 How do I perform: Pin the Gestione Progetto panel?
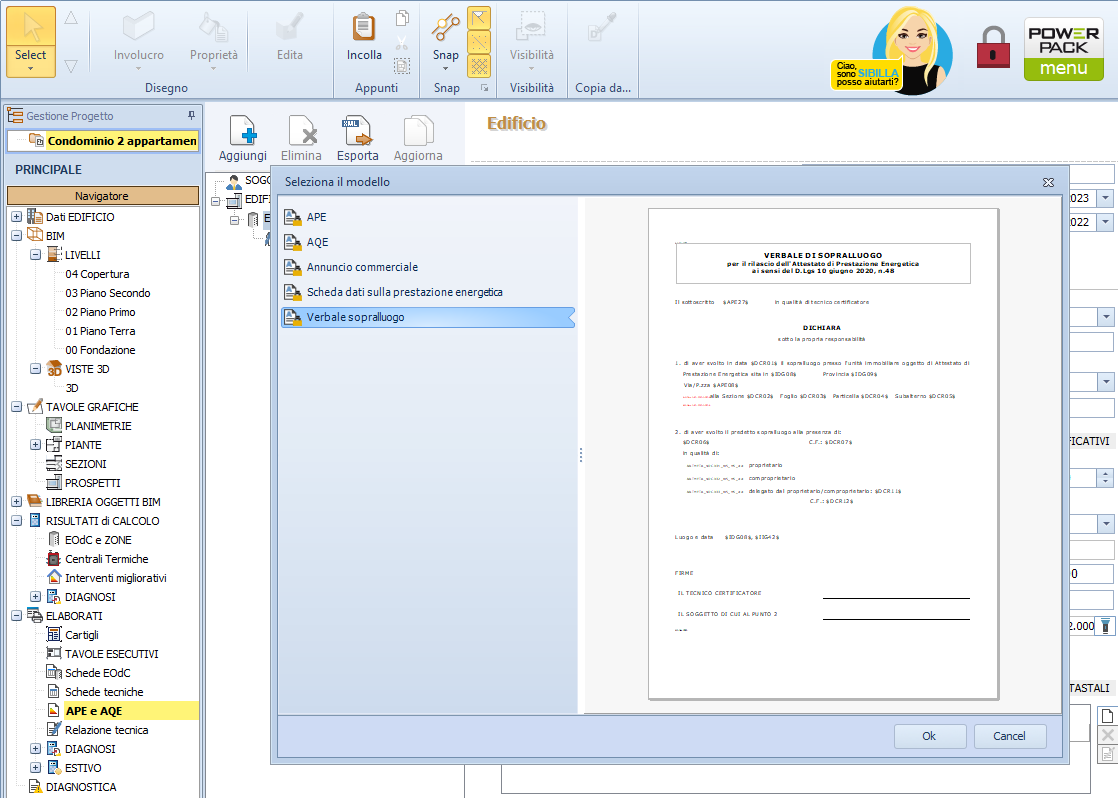191,116
